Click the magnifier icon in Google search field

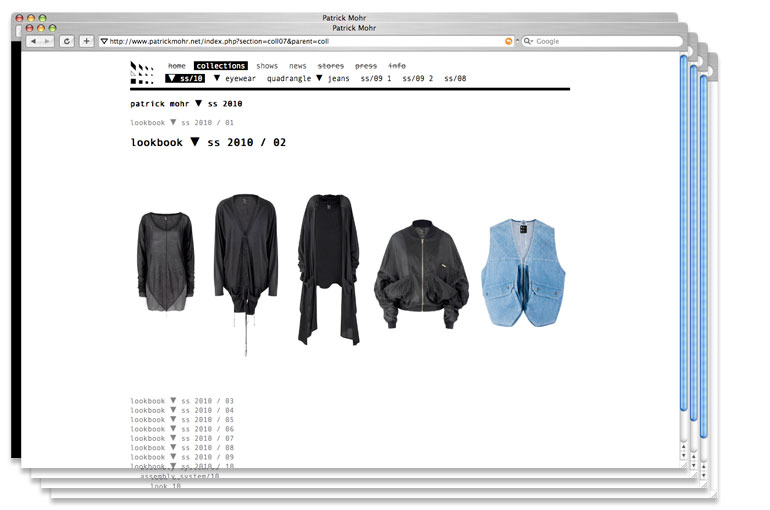(527, 41)
